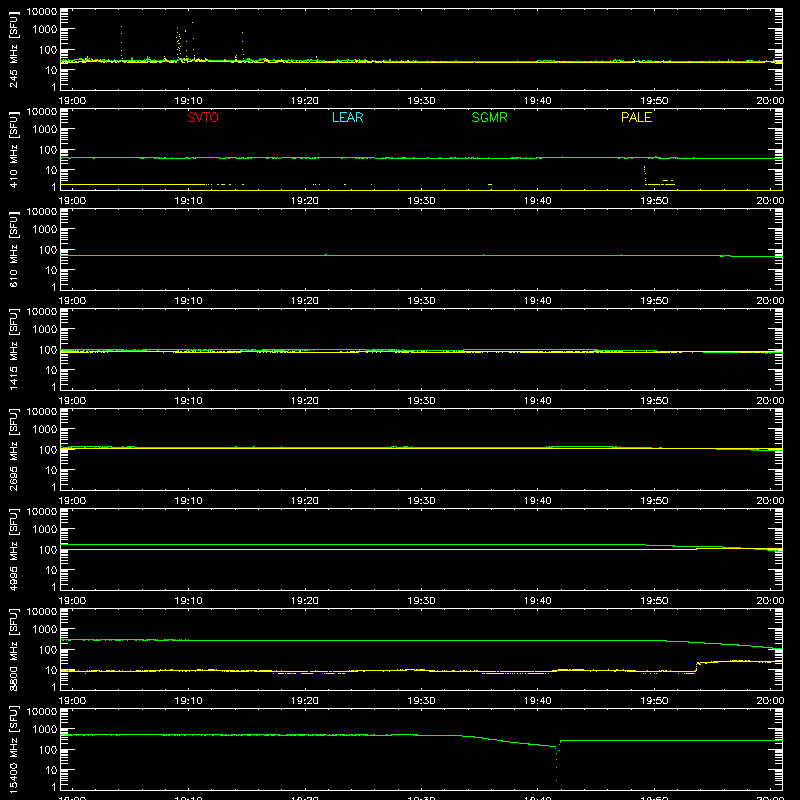The height and width of the screenshot is (800, 800).
Task: Click the 19:50 tick under the 8800 MHz panel
Action: pyautogui.click(x=654, y=701)
